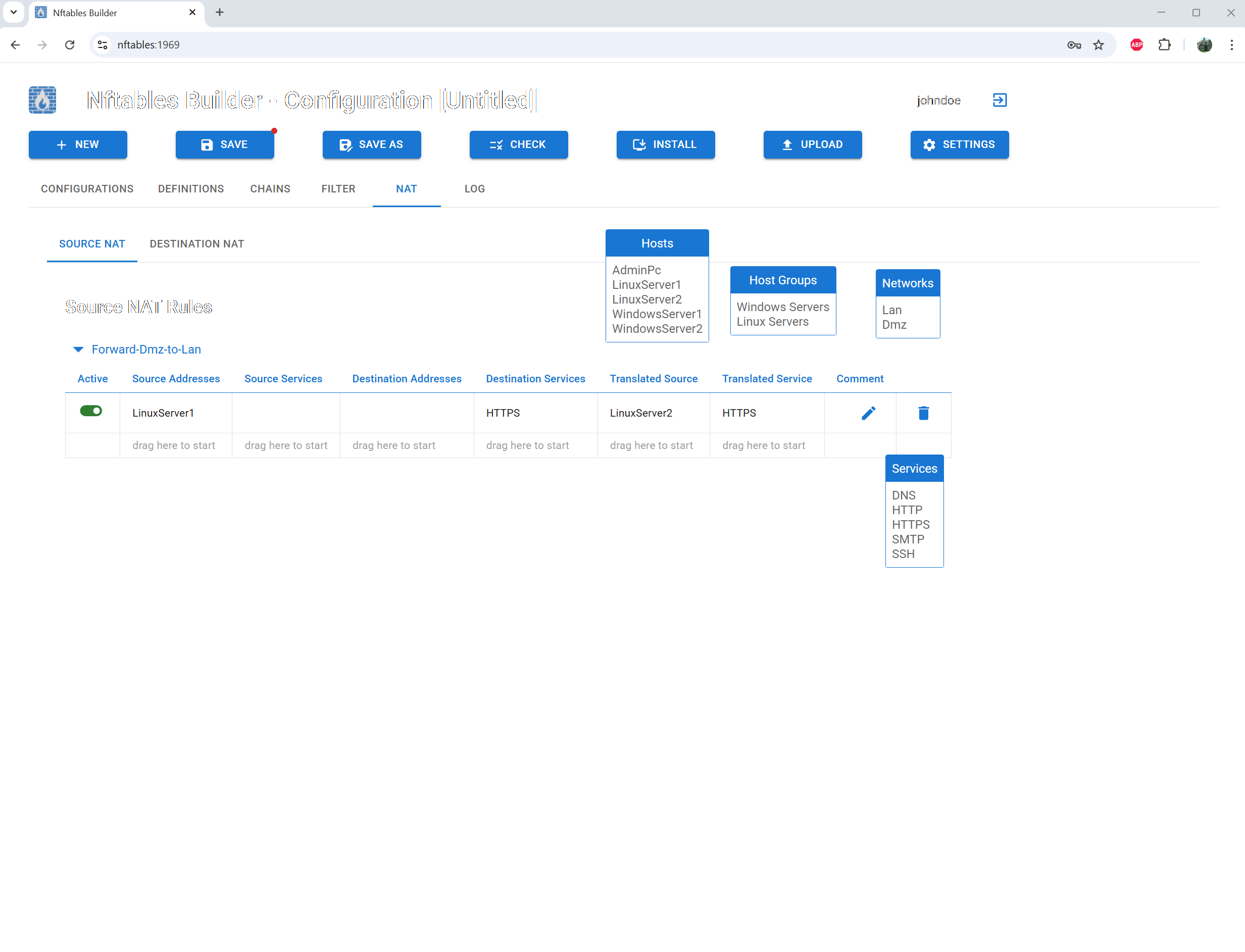The height and width of the screenshot is (952, 1245).
Task: Reload the page with the refresh icon
Action: [x=70, y=45]
